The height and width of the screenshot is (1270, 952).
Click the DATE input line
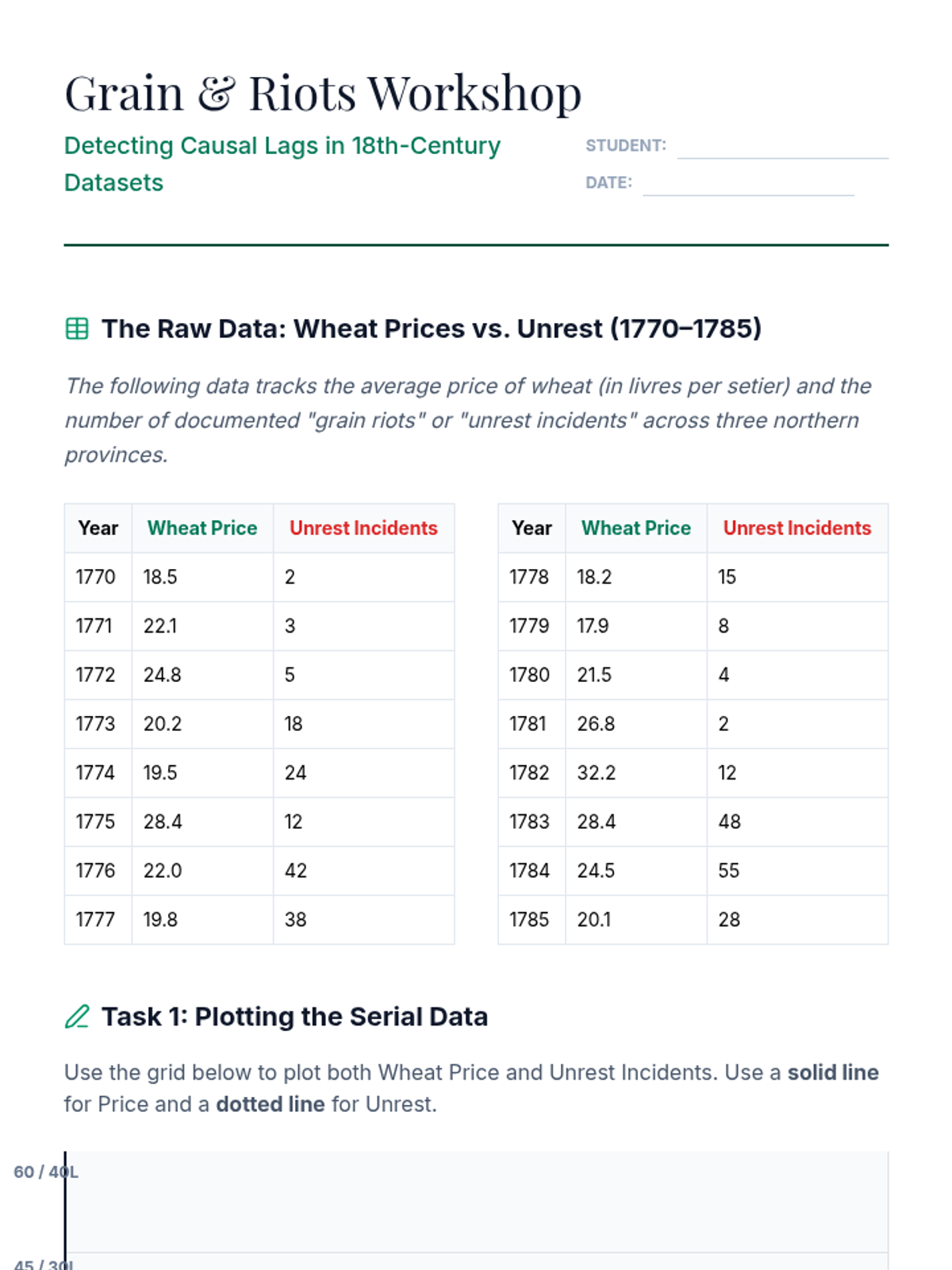pyautogui.click(x=748, y=184)
